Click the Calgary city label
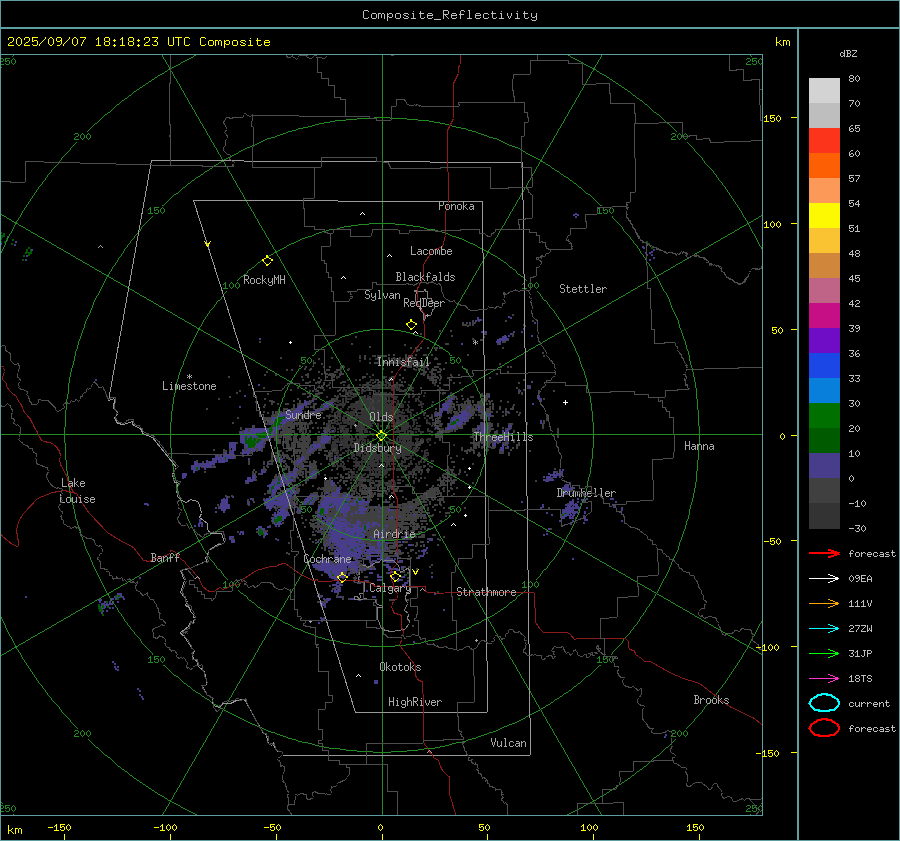The width and height of the screenshot is (900, 841). click(x=390, y=588)
